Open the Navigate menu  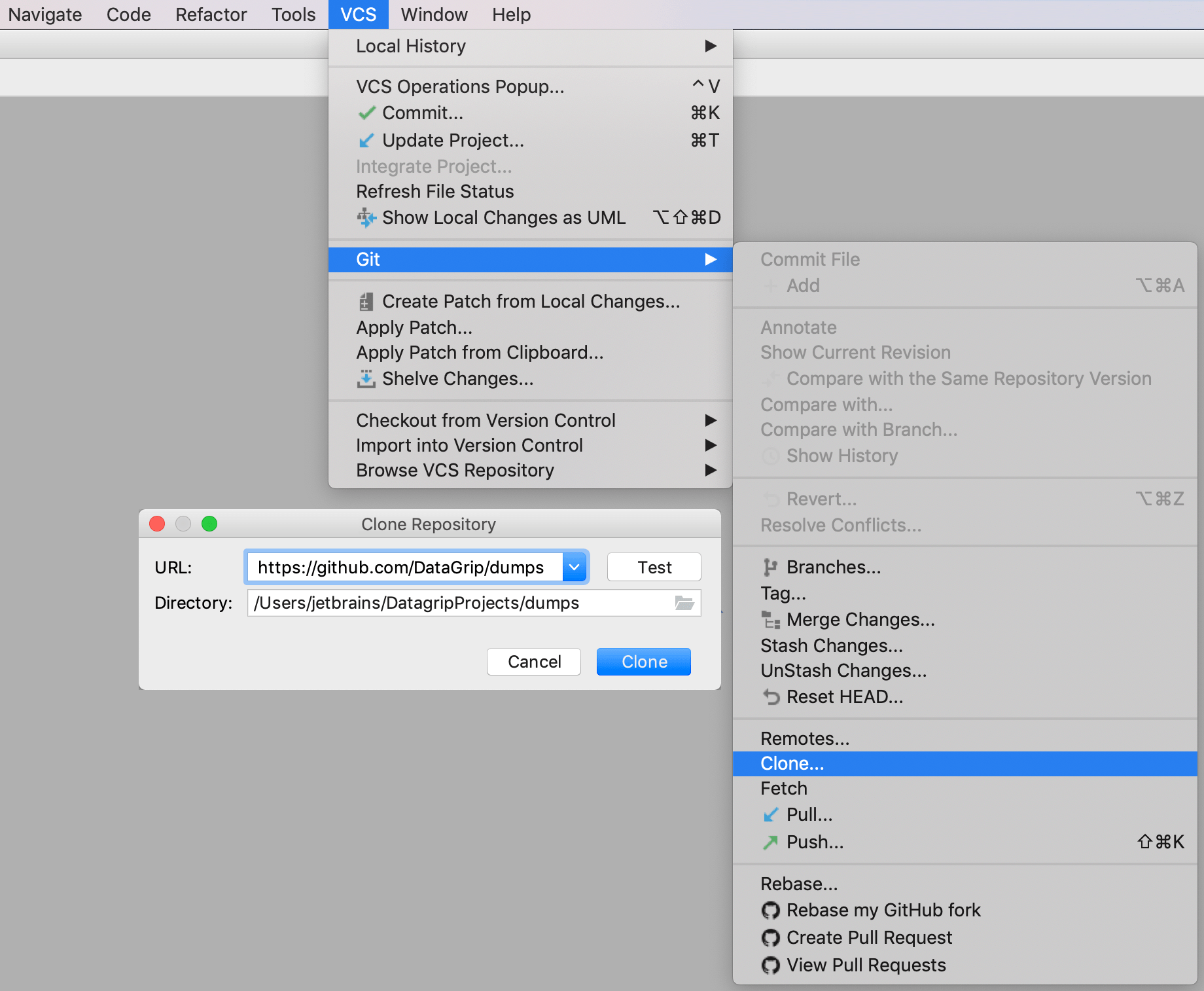[x=45, y=14]
